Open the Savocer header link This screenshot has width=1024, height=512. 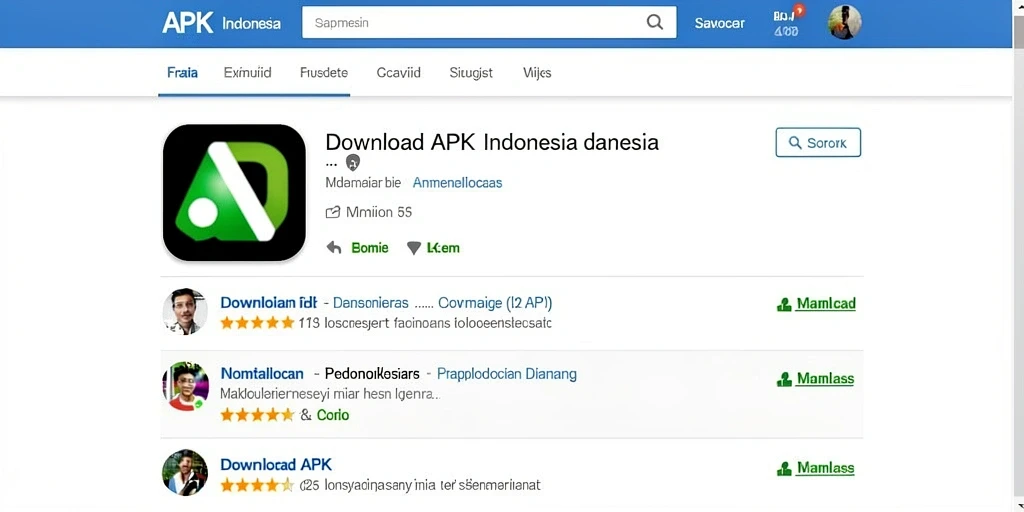(x=719, y=23)
